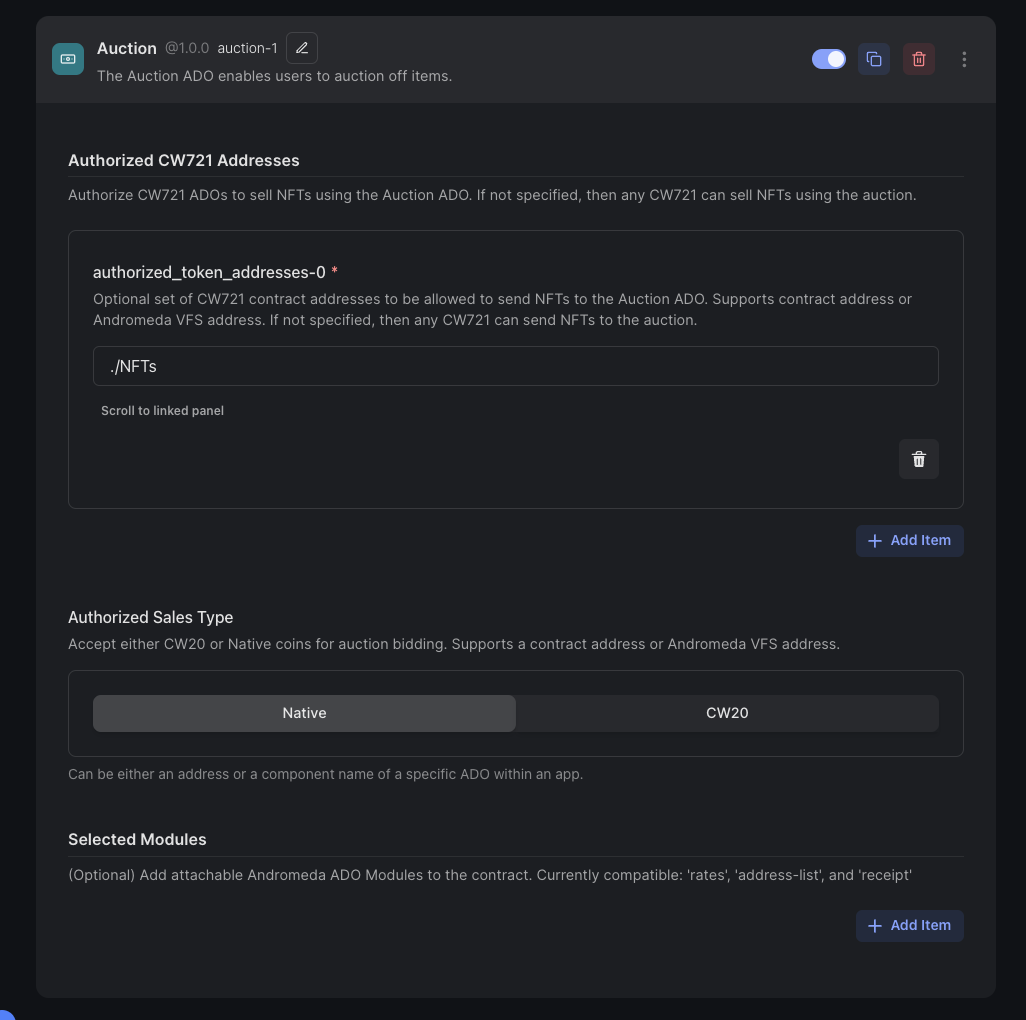The height and width of the screenshot is (1020, 1026).
Task: Click the Selected Modules heading
Action: [x=137, y=839]
